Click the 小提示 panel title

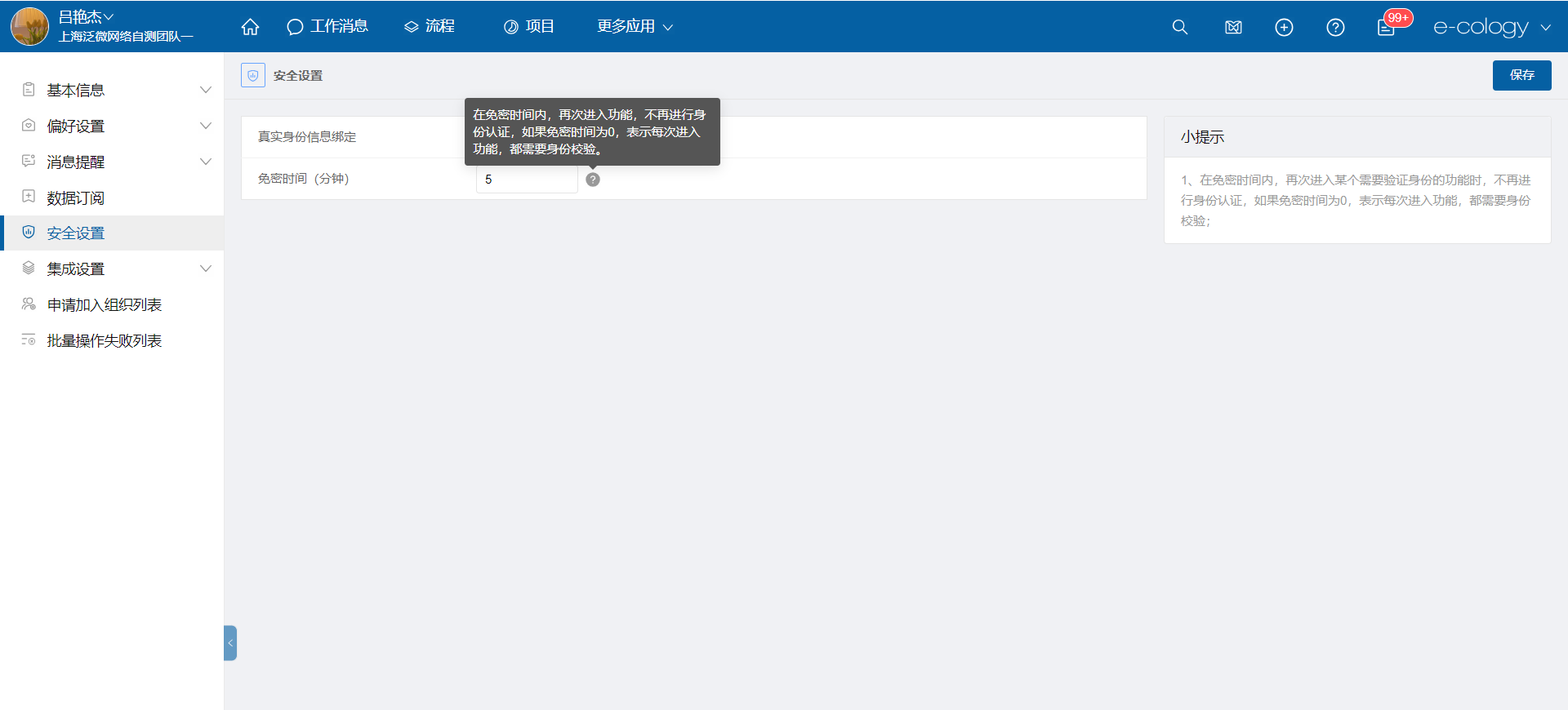pyautogui.click(x=1202, y=137)
